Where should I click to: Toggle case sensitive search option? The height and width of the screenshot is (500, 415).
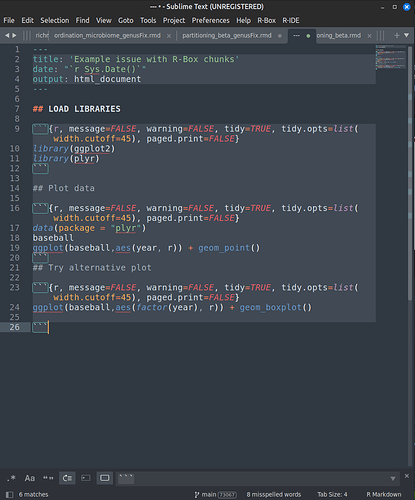(30, 478)
